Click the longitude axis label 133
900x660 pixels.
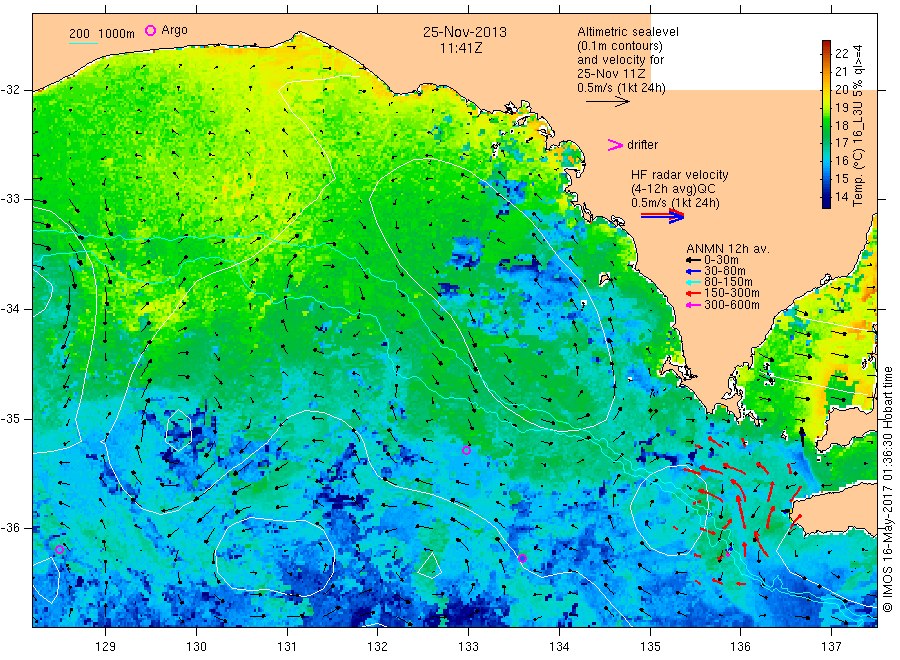[x=468, y=647]
